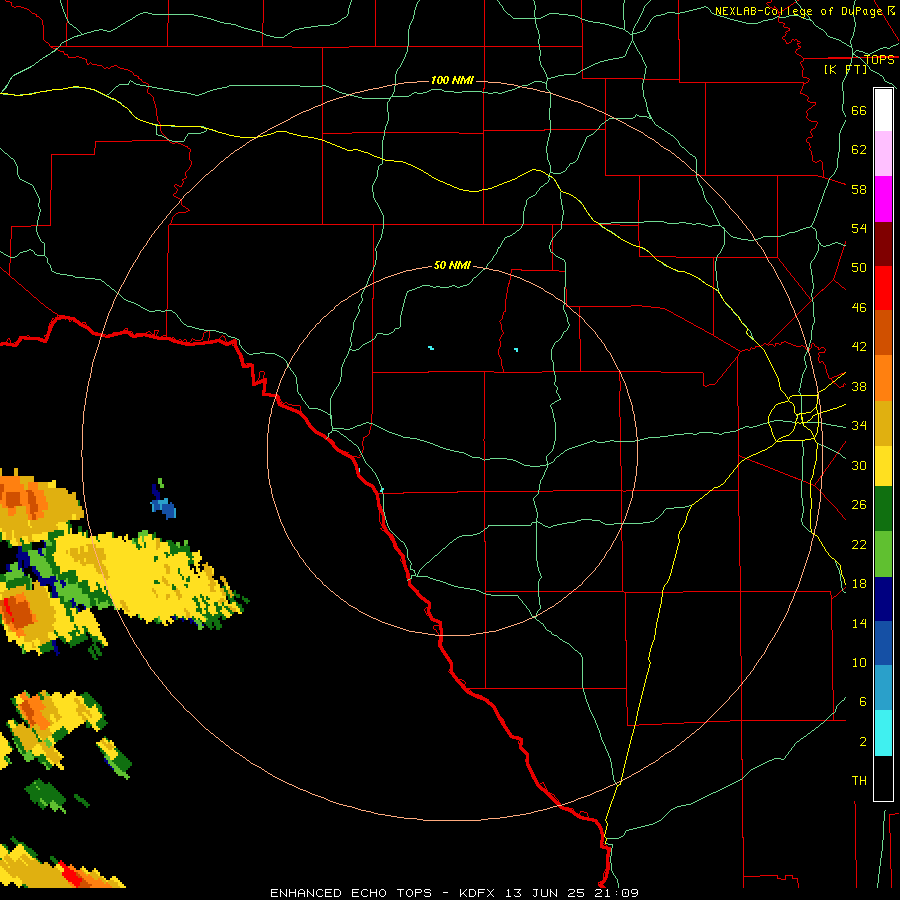Click the "TH" threshold label

(x=859, y=781)
